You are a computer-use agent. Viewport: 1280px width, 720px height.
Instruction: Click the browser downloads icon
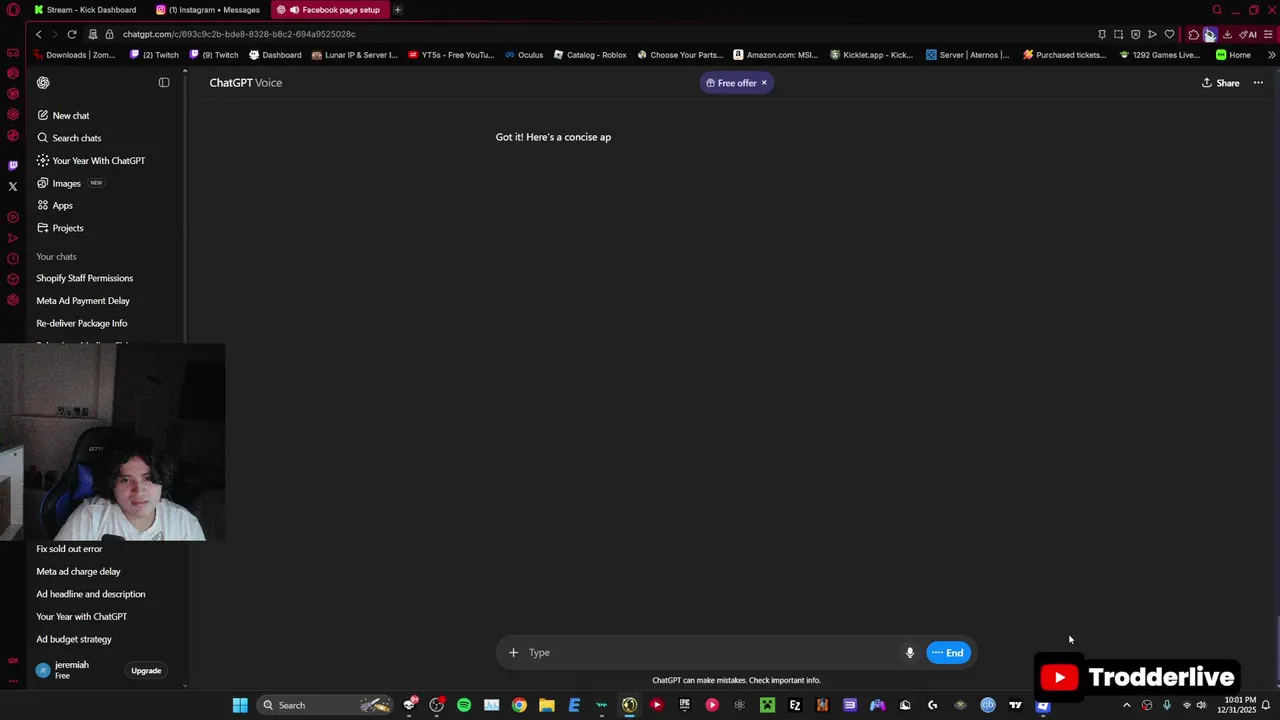(1227, 34)
